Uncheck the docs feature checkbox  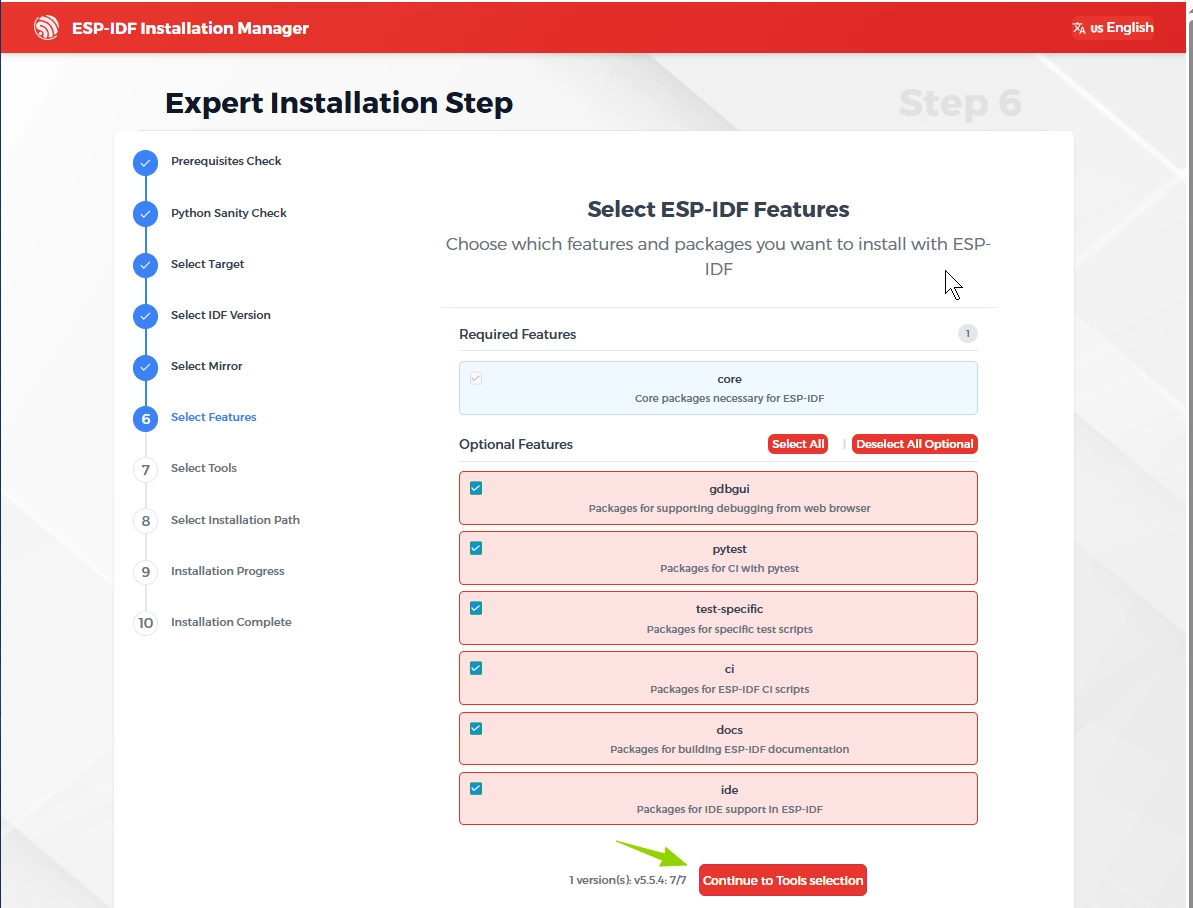coord(476,729)
